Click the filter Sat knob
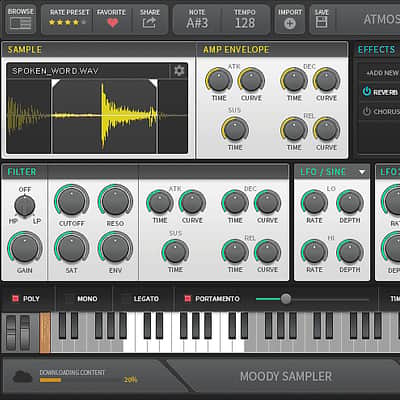The image size is (400, 400). (x=72, y=248)
